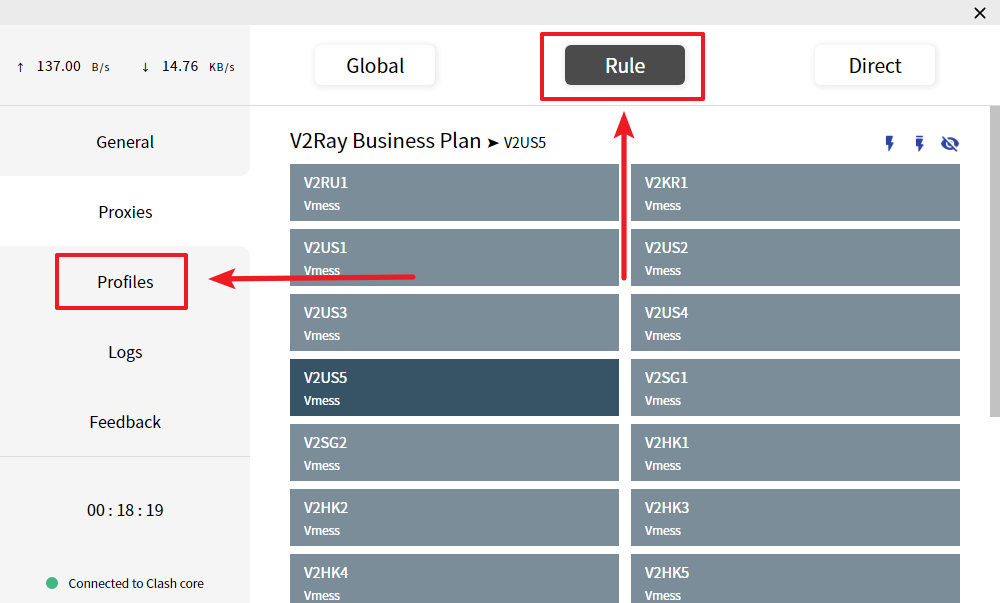
Task: Click the proxies list vertical scrollbar
Action: pyautogui.click(x=994, y=261)
